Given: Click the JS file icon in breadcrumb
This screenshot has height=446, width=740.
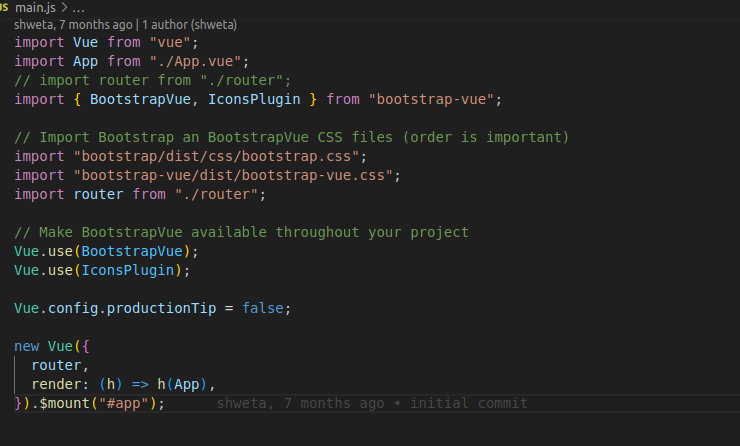Looking at the screenshot, I should click(x=4, y=8).
